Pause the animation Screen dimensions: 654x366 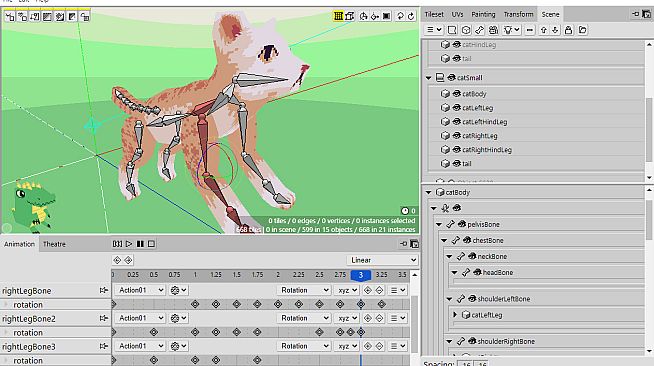(x=140, y=244)
